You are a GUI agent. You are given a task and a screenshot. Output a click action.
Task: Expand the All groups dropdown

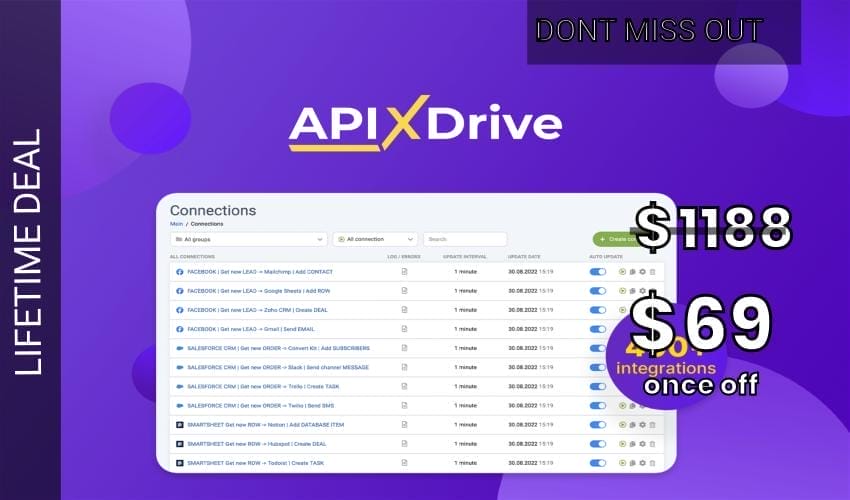(x=248, y=240)
